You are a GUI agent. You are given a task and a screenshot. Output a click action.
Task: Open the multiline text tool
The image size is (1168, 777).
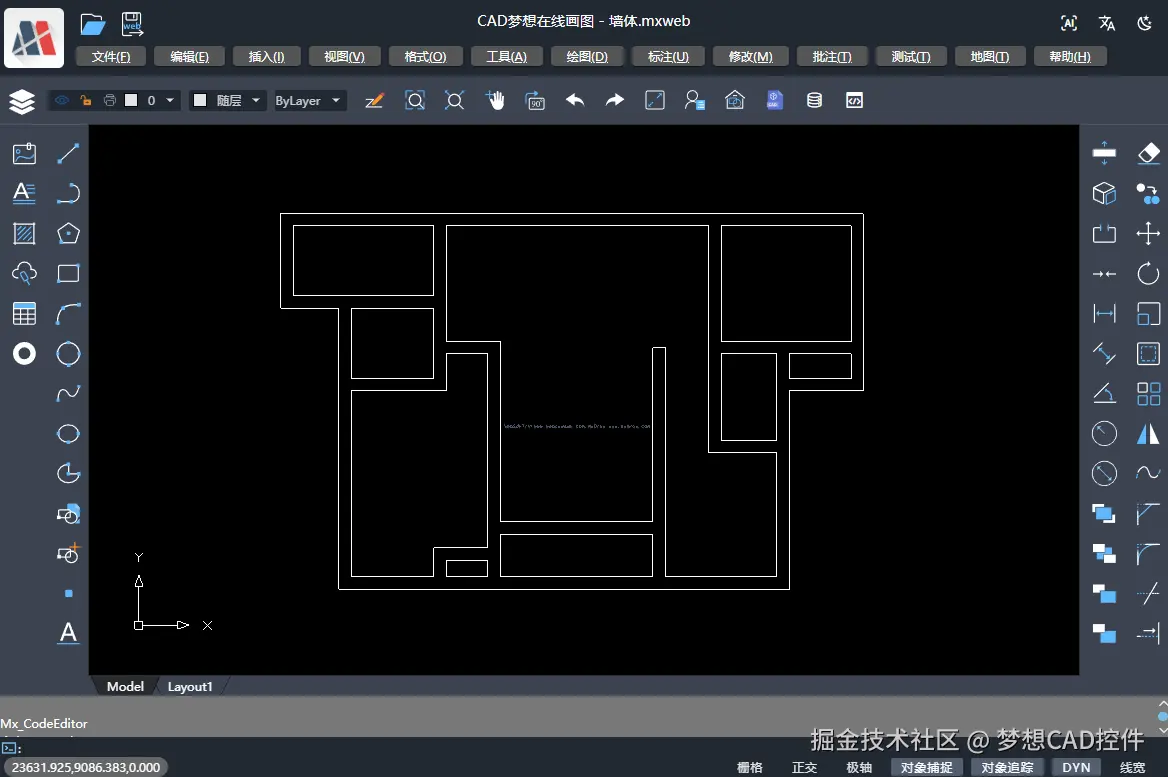24,193
